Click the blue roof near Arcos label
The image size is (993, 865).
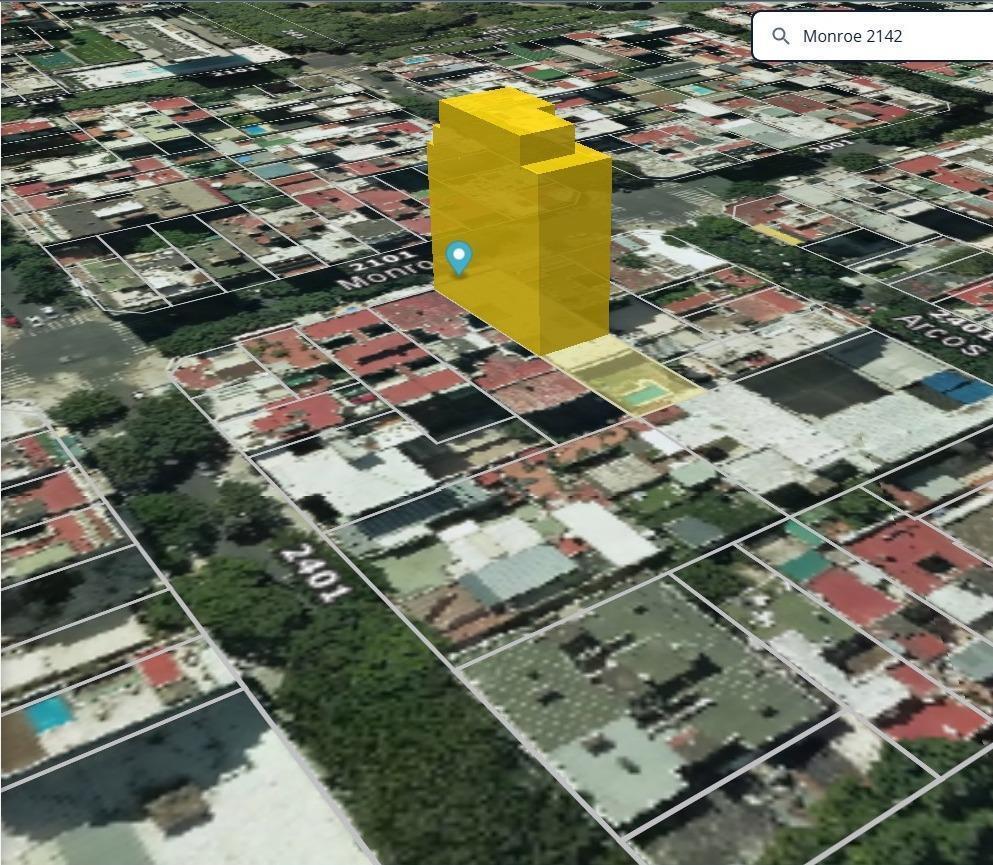[956, 386]
